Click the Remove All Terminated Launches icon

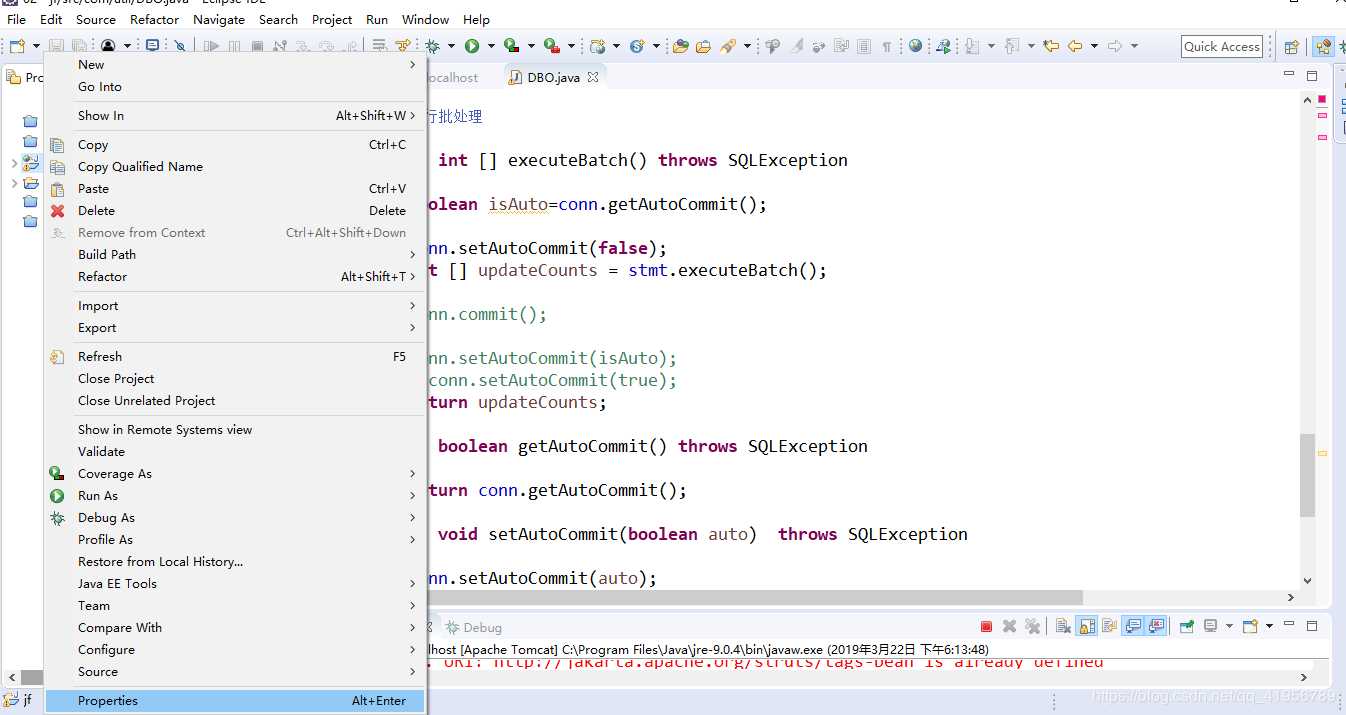tap(1033, 627)
